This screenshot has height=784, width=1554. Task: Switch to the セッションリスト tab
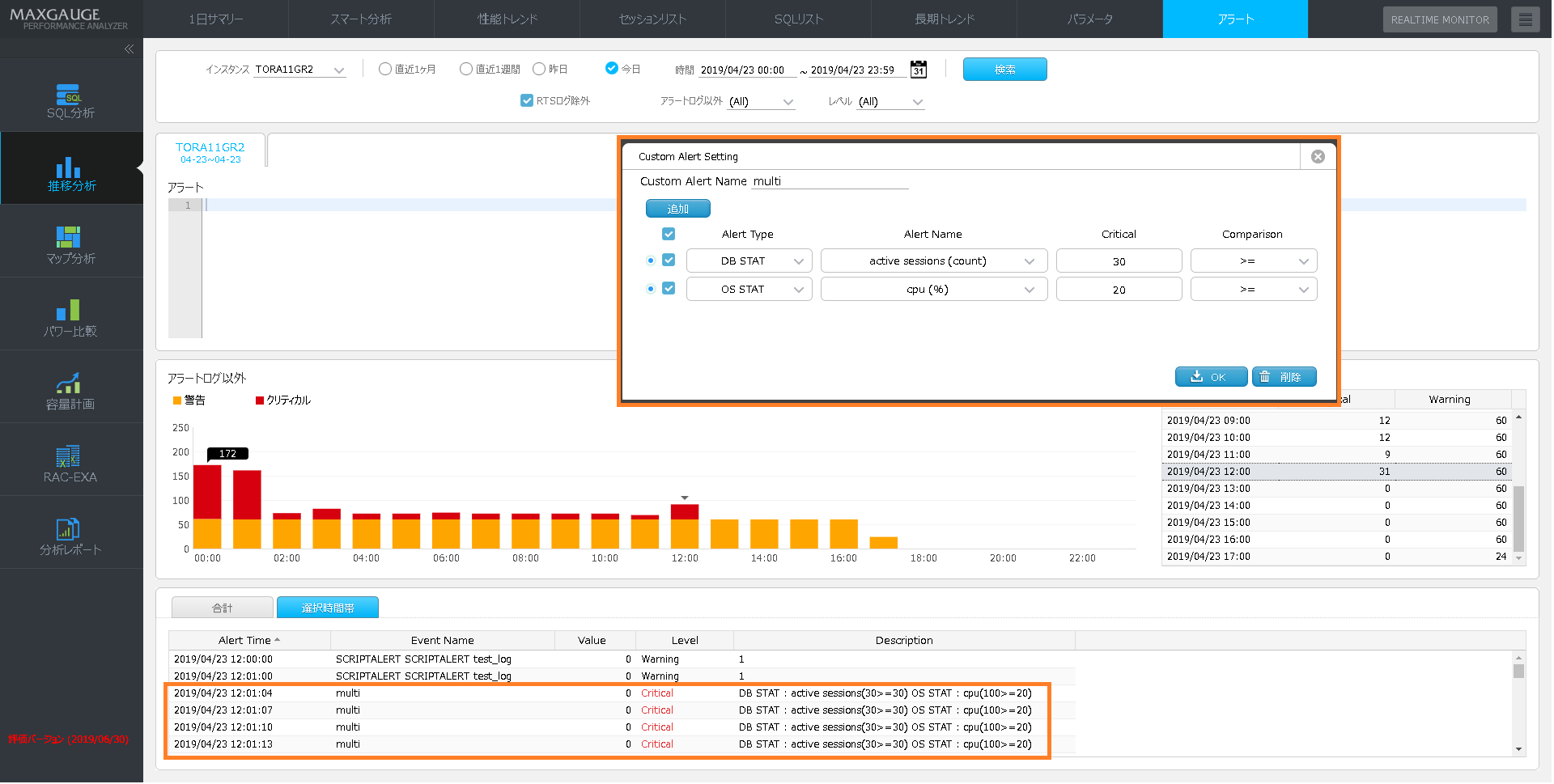653,19
